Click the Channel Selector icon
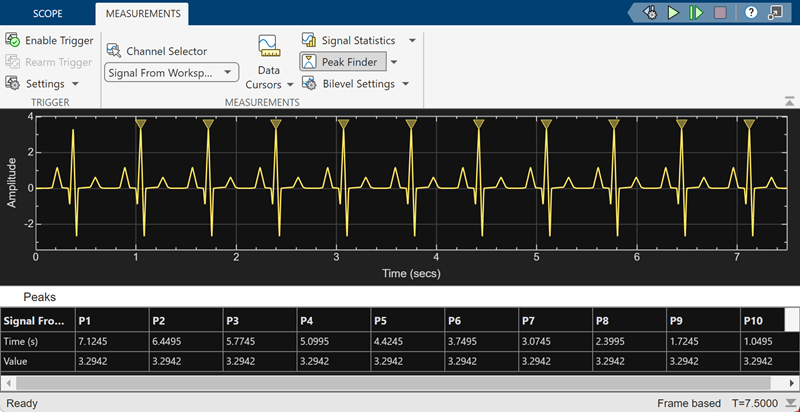The image size is (800, 412). [113, 51]
